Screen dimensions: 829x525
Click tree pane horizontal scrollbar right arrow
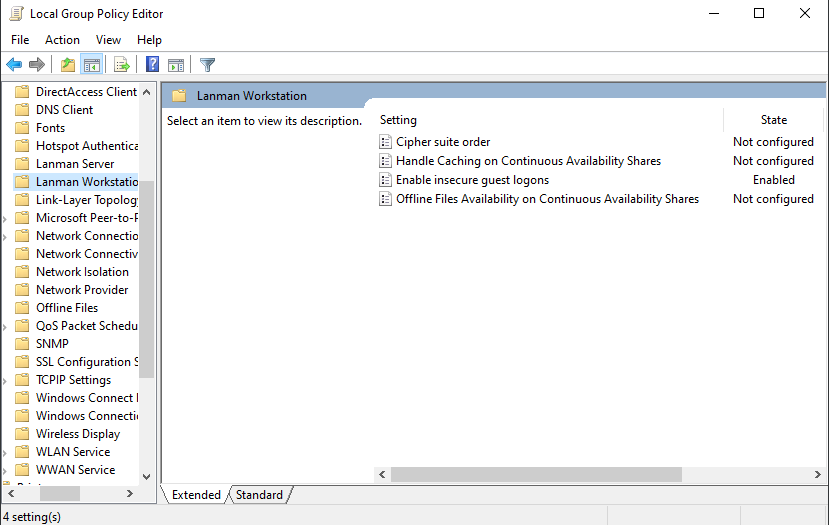click(130, 493)
